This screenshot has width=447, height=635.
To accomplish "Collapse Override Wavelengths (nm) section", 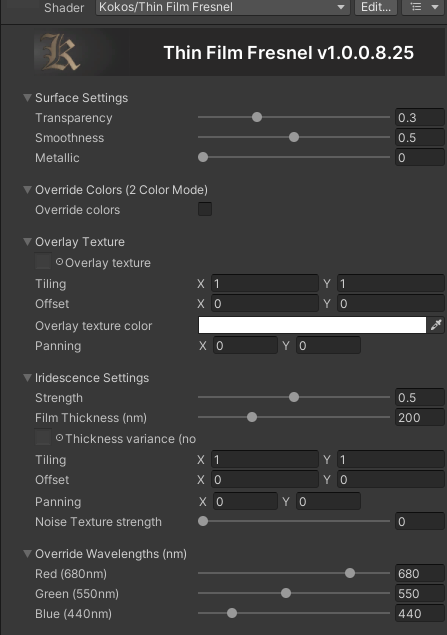I will pyautogui.click(x=28, y=554).
